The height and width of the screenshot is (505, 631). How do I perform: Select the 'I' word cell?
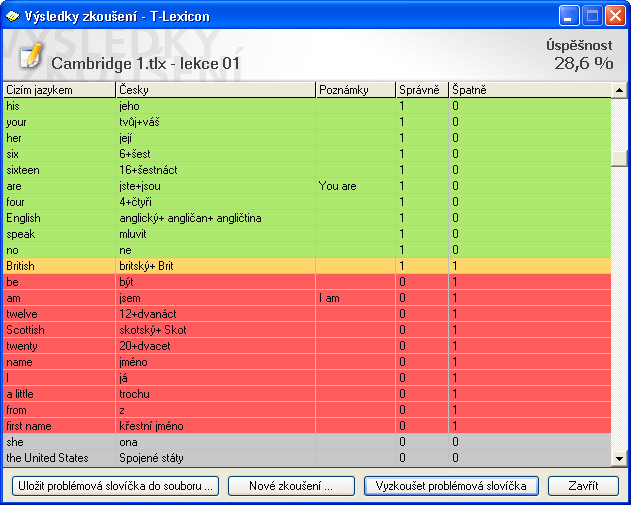pyautogui.click(x=60, y=378)
